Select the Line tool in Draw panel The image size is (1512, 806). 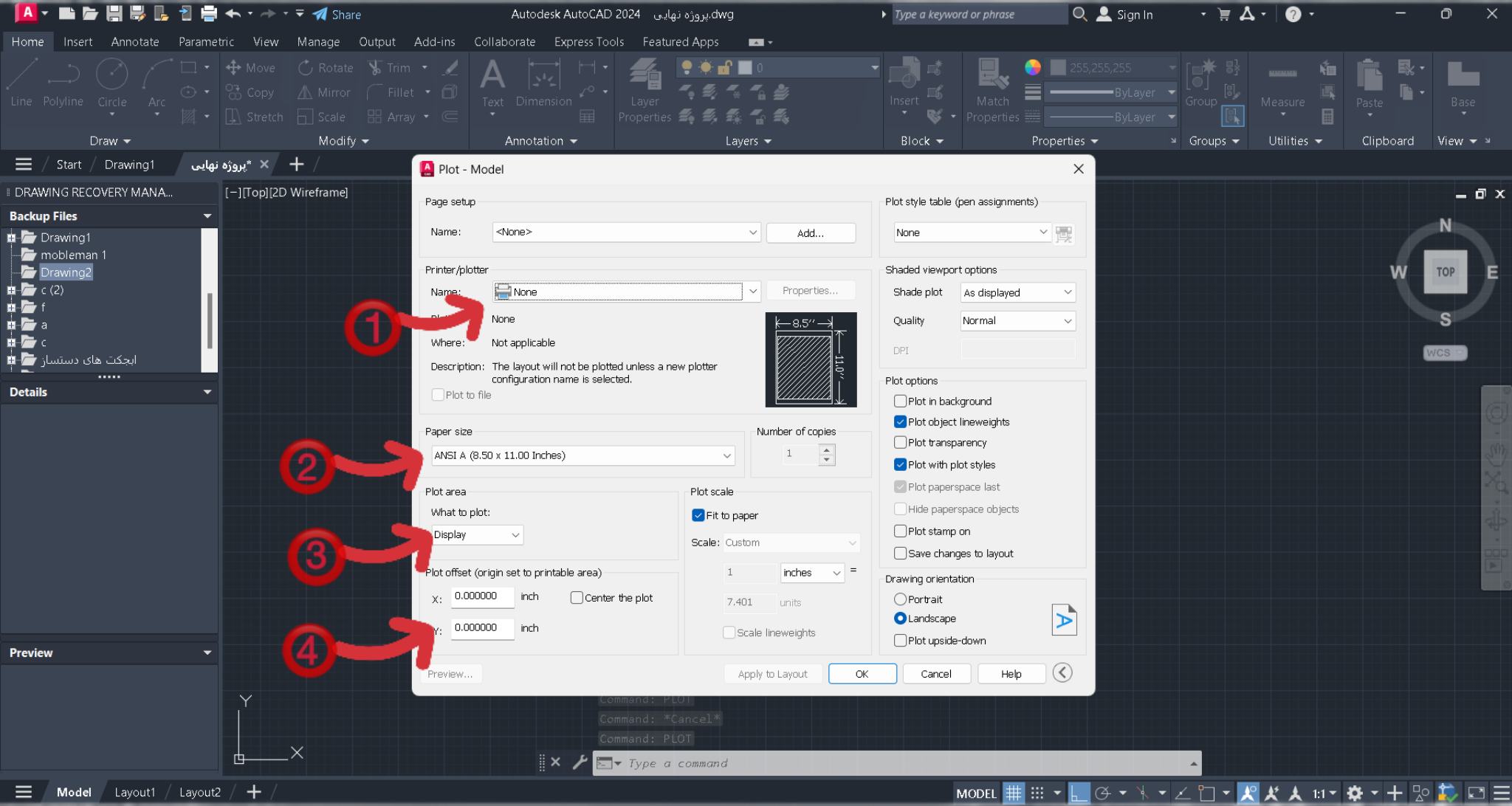point(21,83)
